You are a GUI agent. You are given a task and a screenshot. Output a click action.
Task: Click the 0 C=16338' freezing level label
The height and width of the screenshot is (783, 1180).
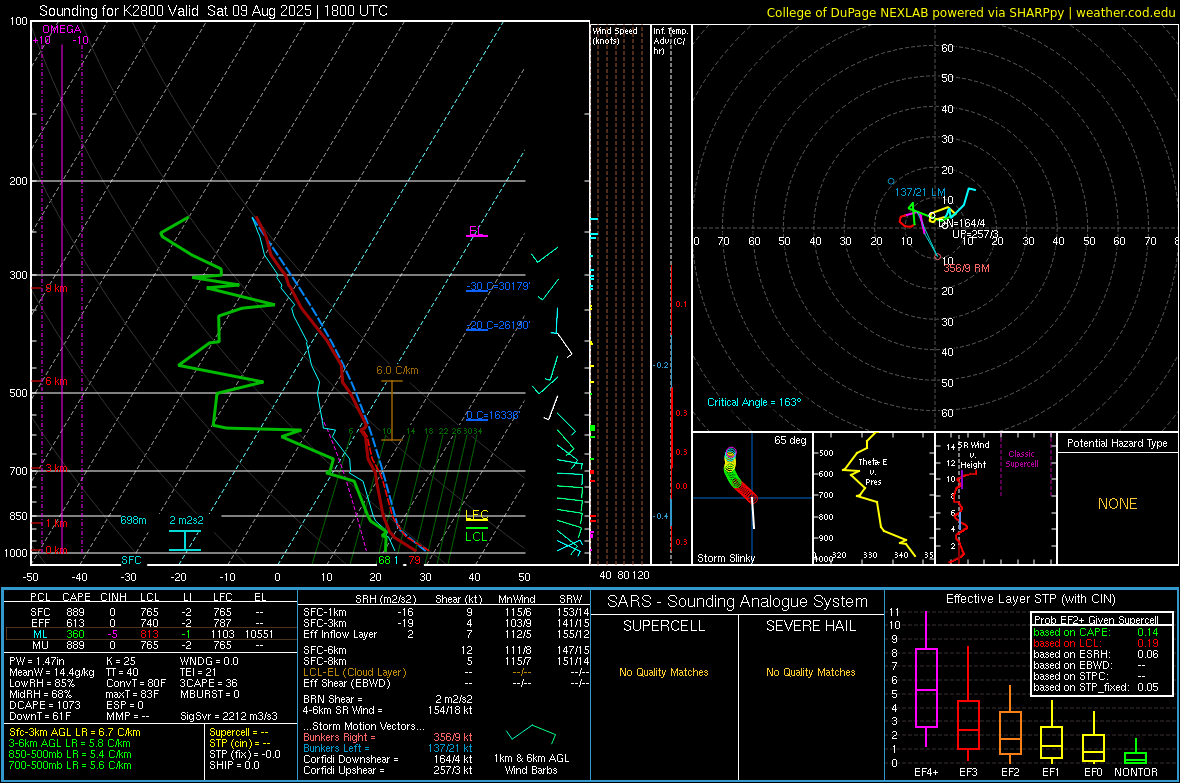tap(493, 416)
